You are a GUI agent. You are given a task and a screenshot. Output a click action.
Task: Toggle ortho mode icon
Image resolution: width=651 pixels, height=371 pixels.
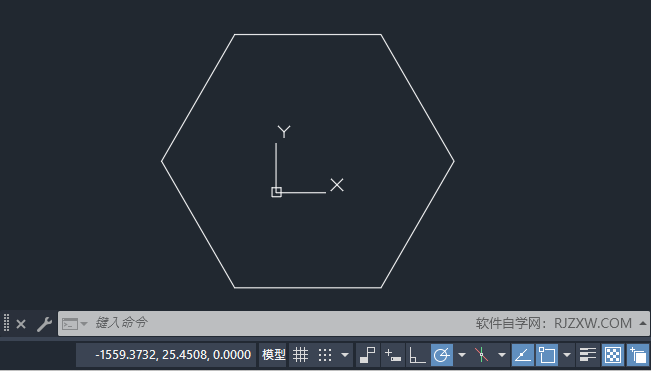pyautogui.click(x=417, y=355)
